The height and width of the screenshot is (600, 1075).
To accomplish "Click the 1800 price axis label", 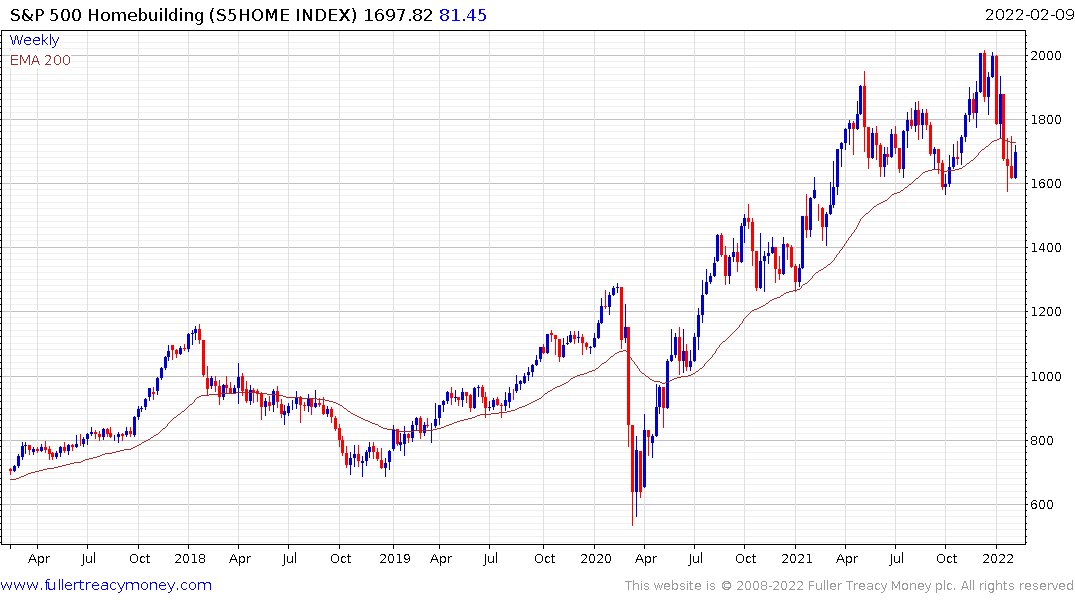I will point(1046,119).
